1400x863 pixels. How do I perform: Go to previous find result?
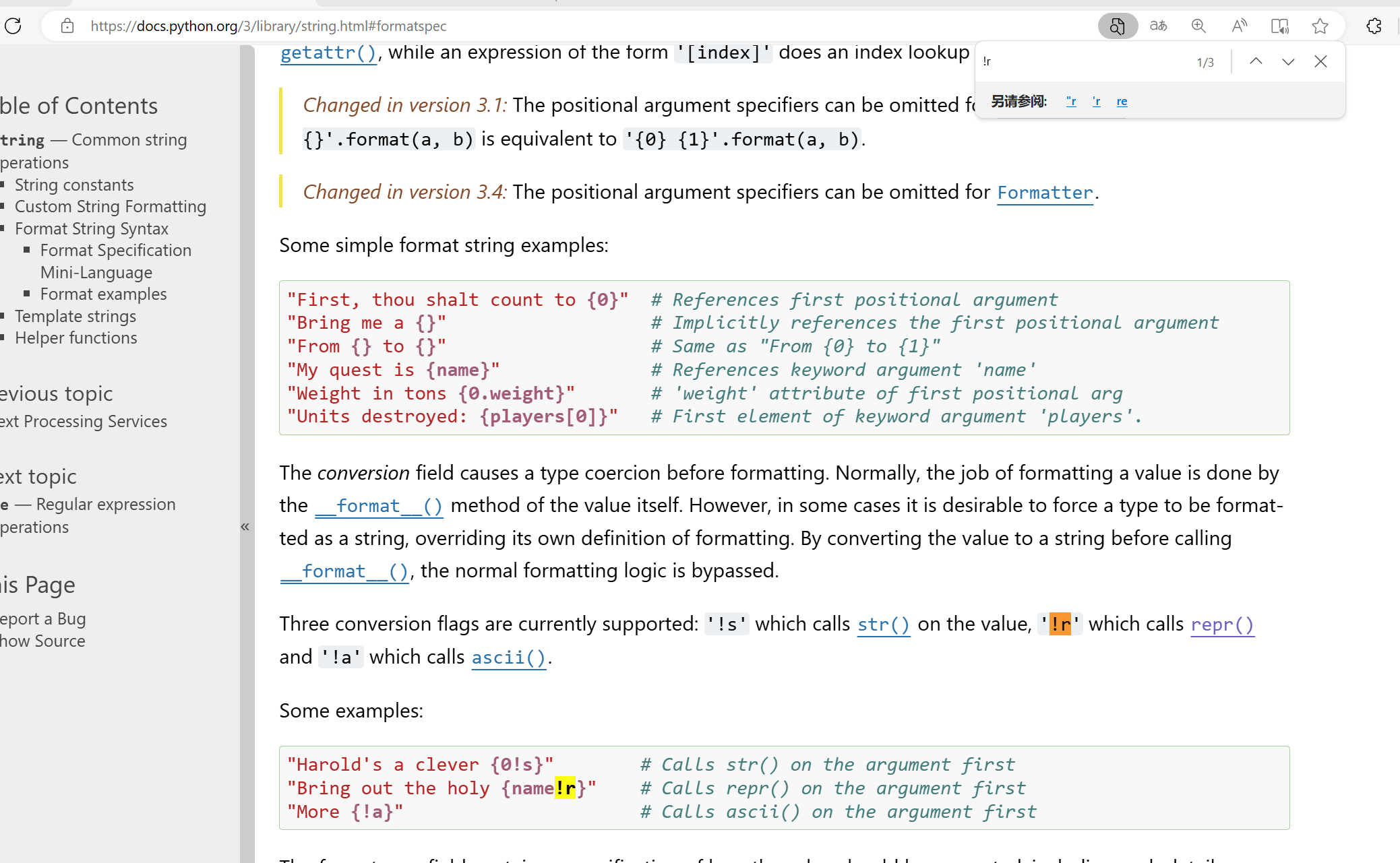click(1256, 61)
